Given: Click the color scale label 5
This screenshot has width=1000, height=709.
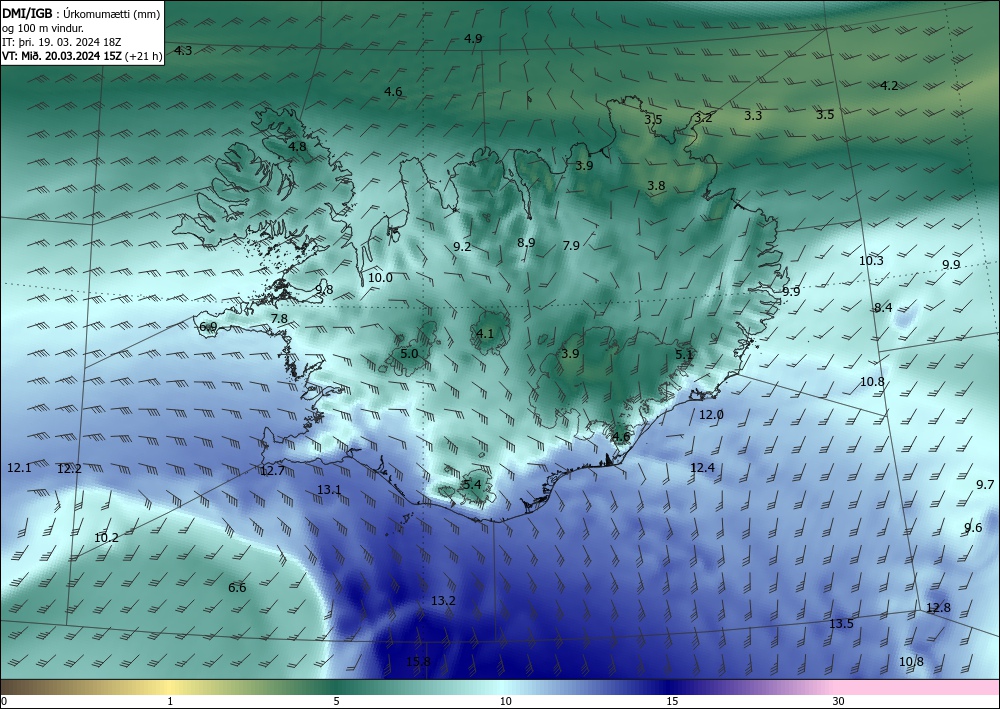Looking at the screenshot, I should click(x=336, y=701).
